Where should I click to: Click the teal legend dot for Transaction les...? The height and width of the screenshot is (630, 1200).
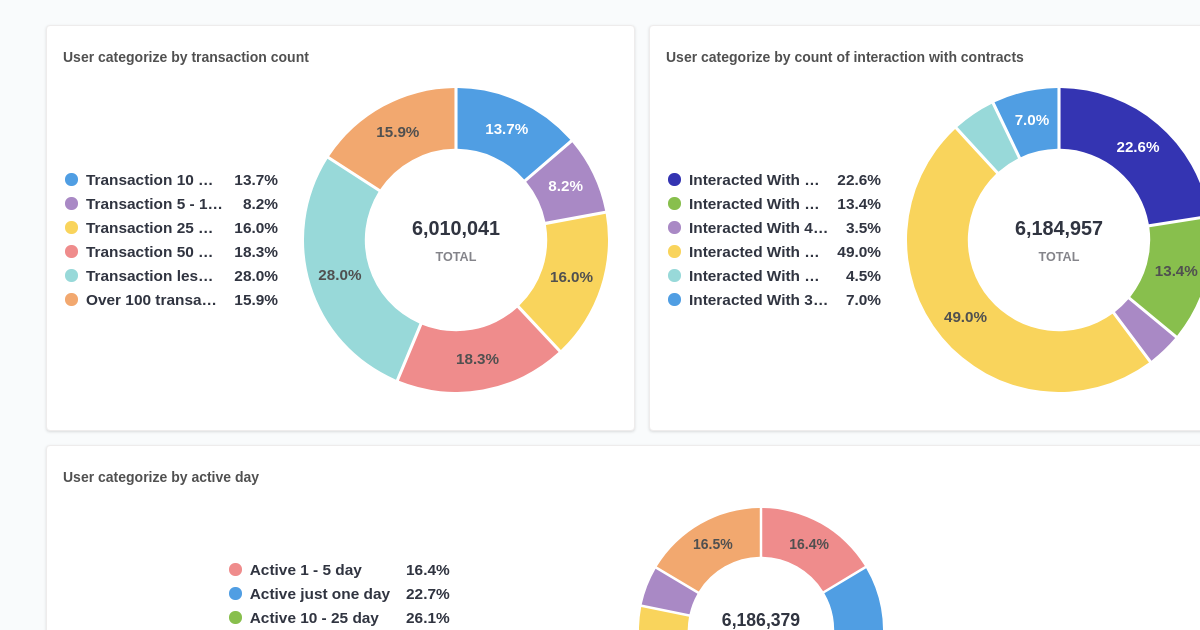[x=69, y=275]
